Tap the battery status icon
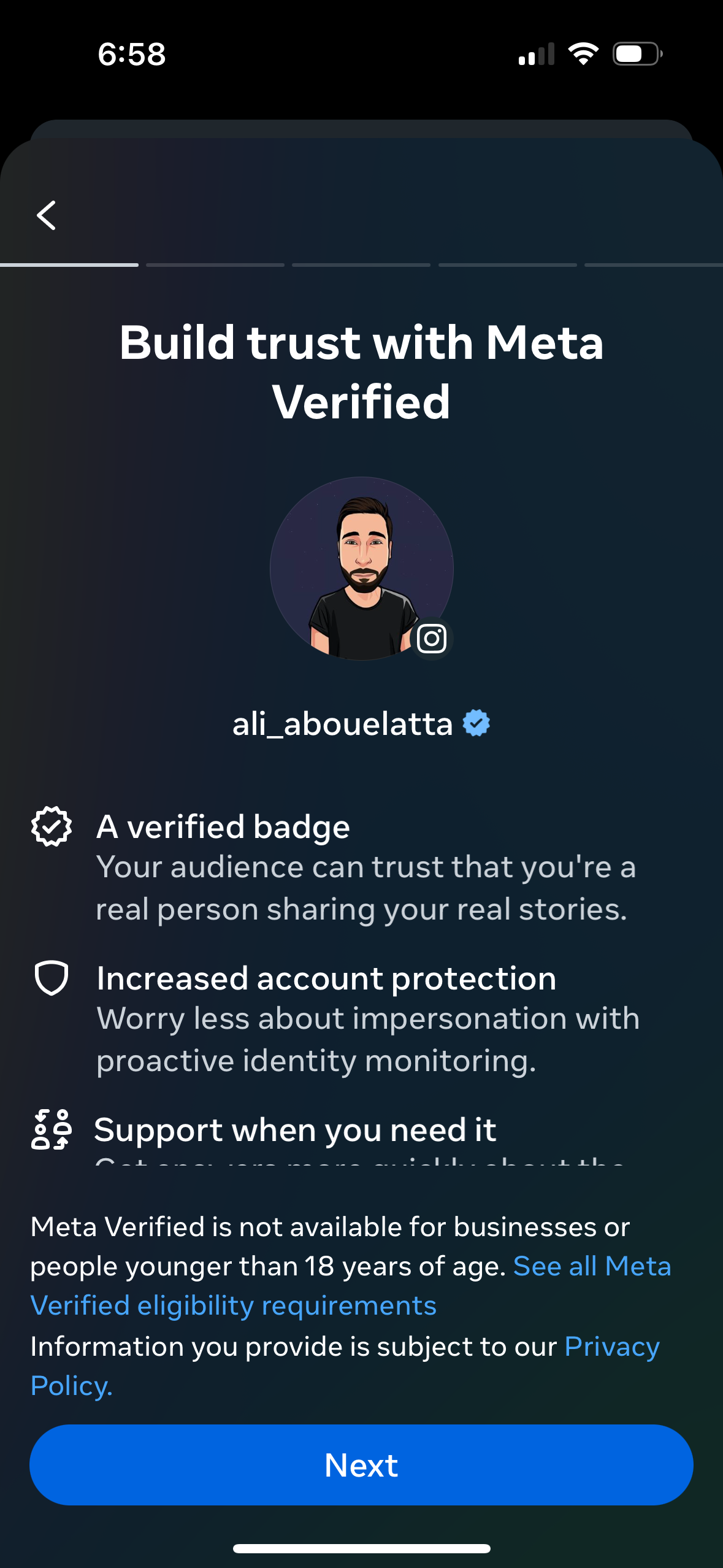This screenshot has width=723, height=1568. coord(637,54)
